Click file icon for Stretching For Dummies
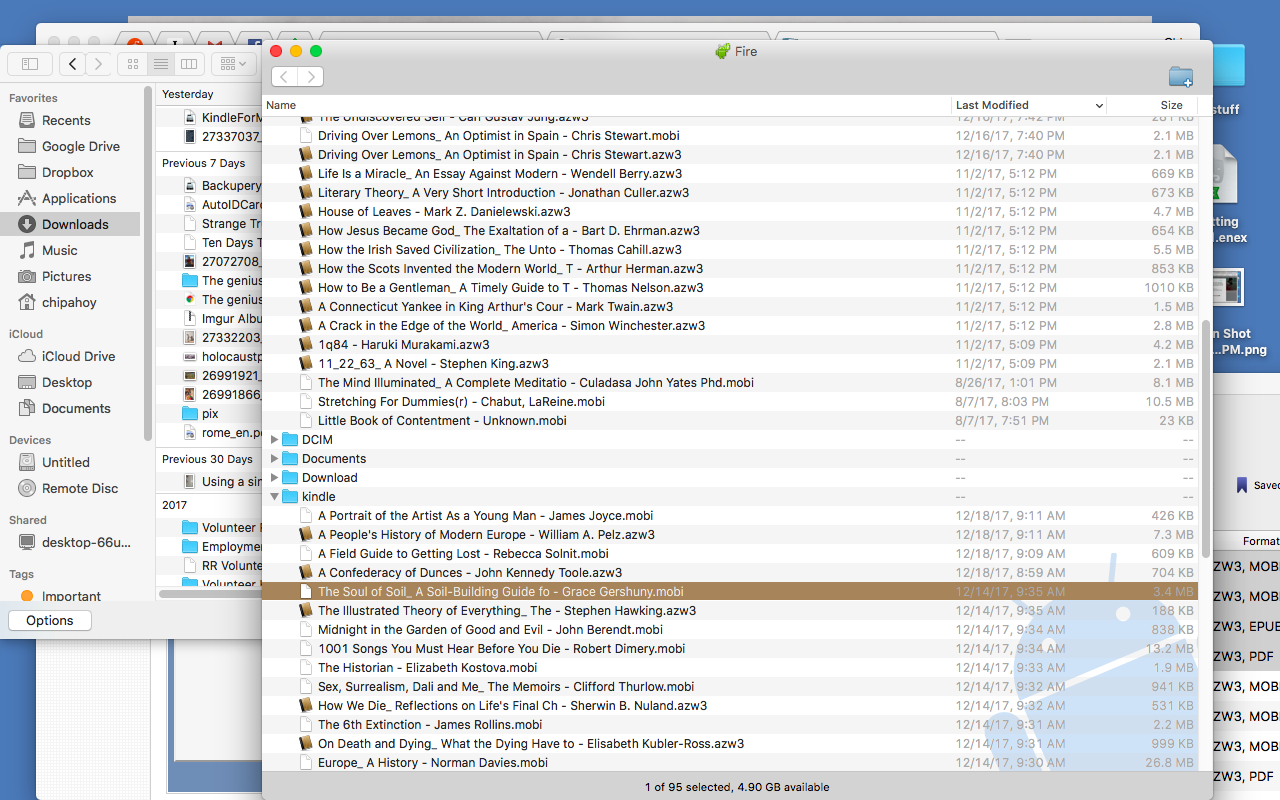 click(306, 401)
